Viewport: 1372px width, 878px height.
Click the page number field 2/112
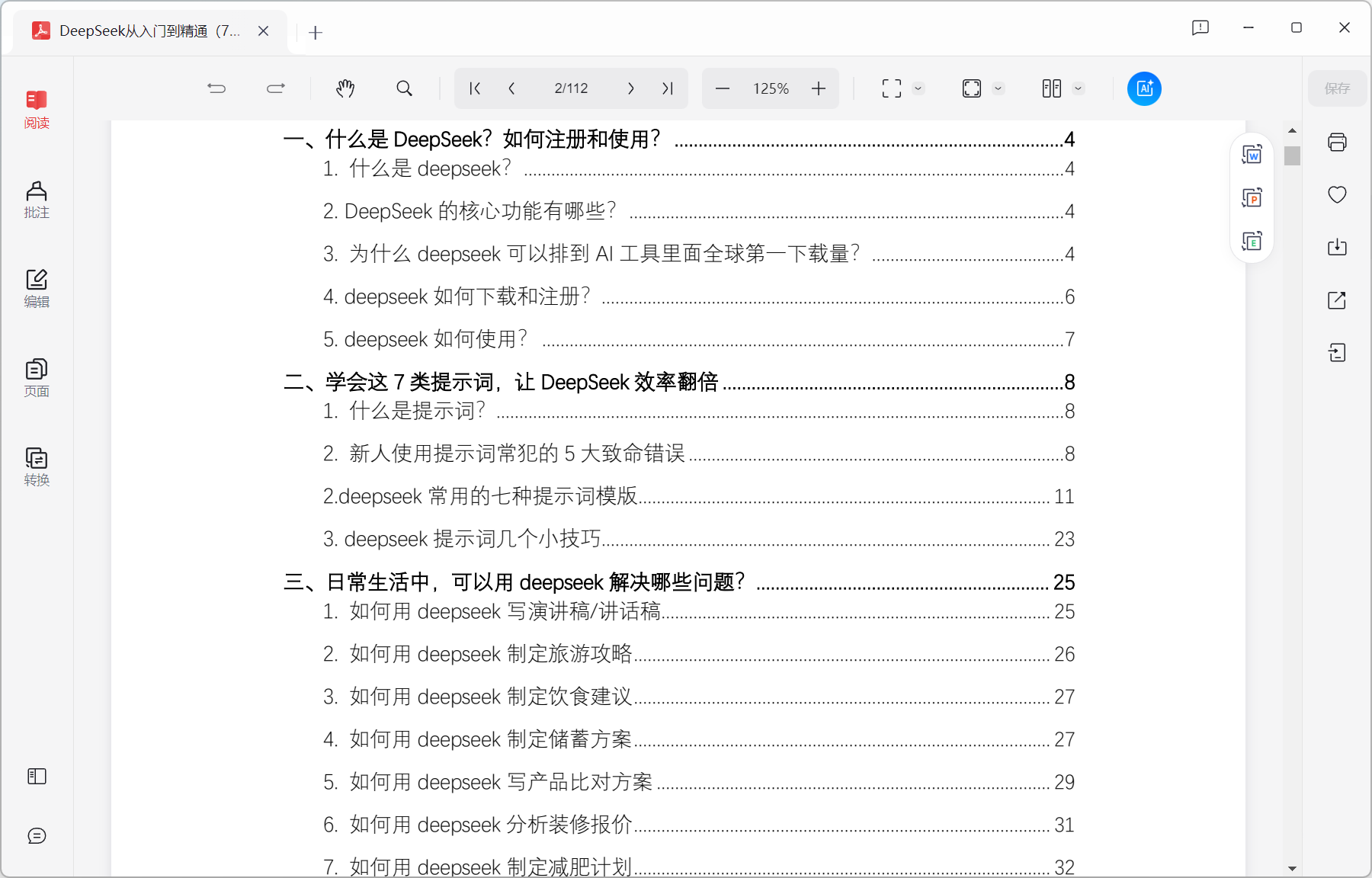pos(572,88)
